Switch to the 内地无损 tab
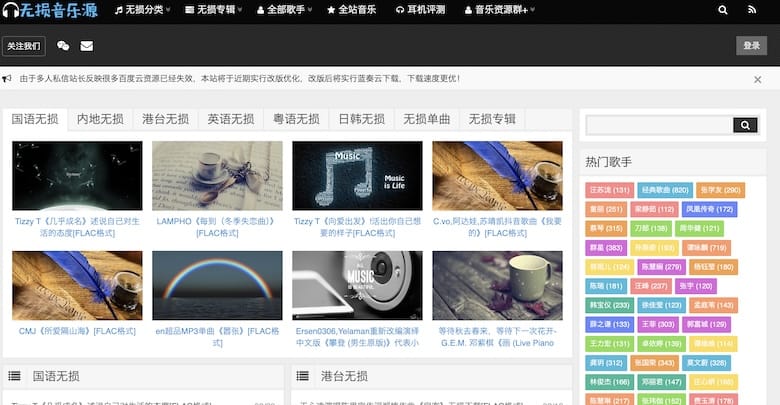The height and width of the screenshot is (405, 780). (100, 119)
